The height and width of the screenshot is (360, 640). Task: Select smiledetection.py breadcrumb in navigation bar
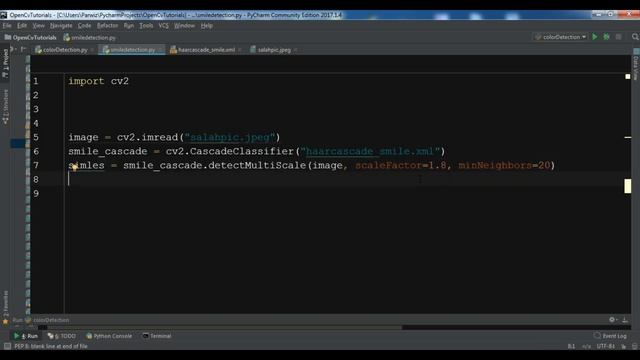tap(89, 38)
